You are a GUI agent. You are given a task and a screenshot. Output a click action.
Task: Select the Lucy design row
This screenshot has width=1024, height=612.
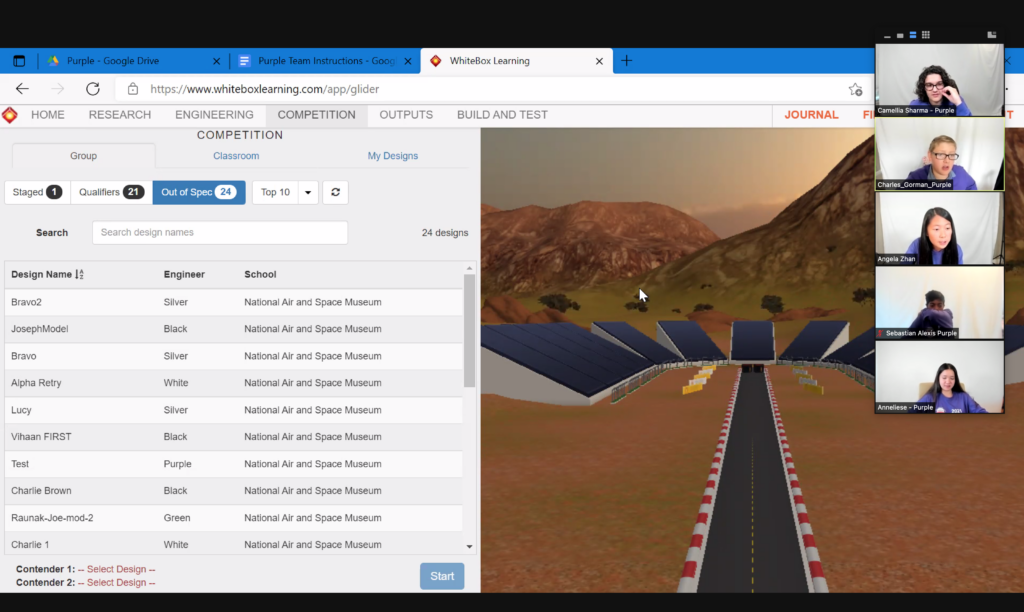[234, 410]
